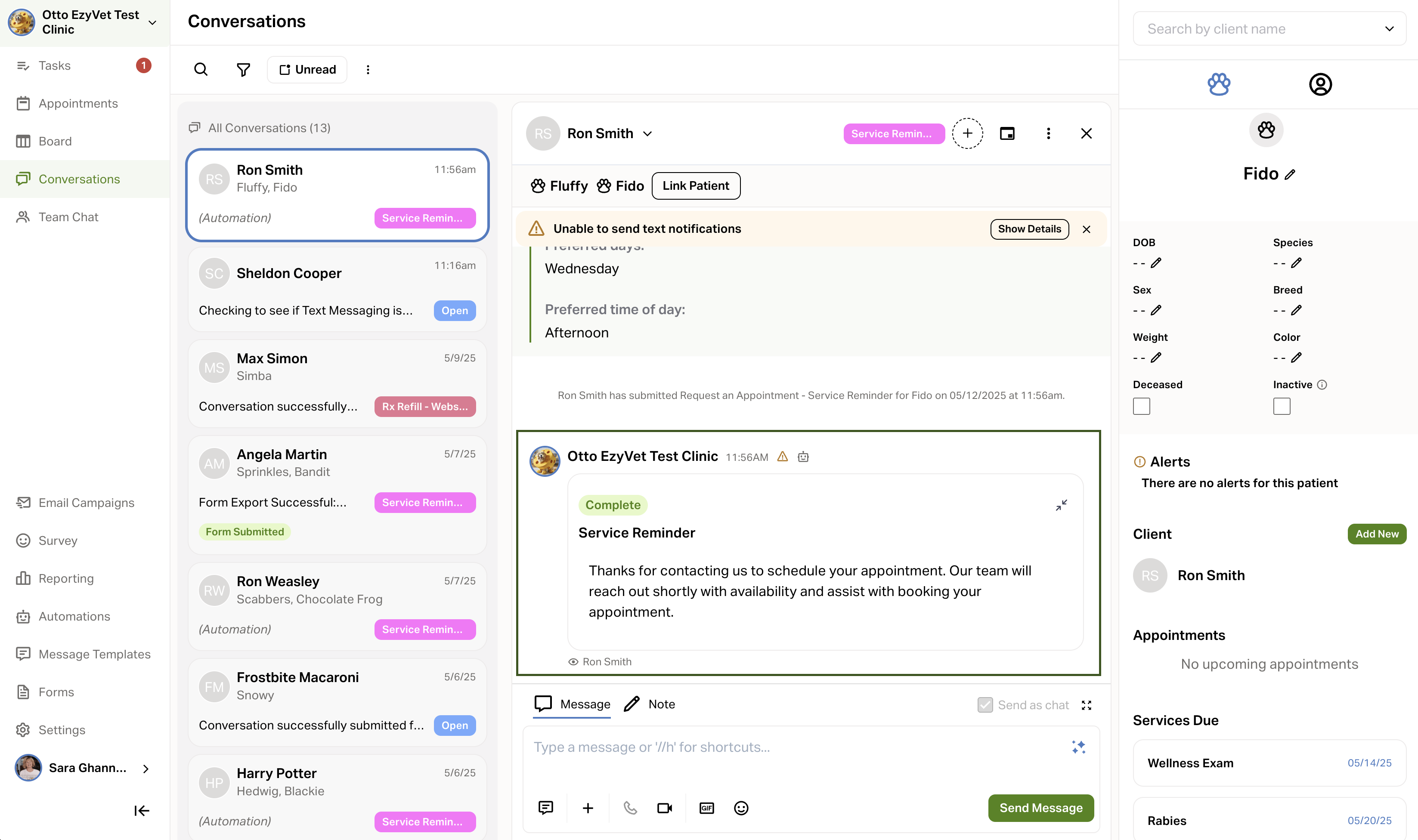The image size is (1418, 840).
Task: Open Max Simon conversation
Action: coord(337,384)
